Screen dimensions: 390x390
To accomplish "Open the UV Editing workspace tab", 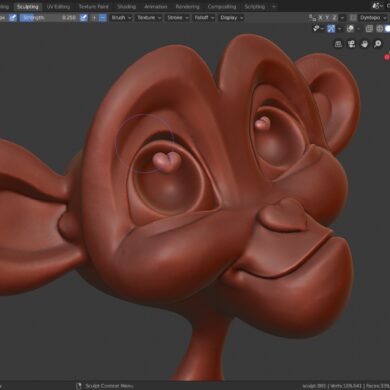I will [x=58, y=6].
